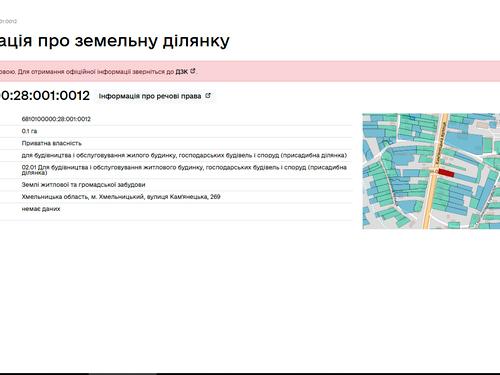Click external link icon next to ДЗК

click(x=192, y=71)
